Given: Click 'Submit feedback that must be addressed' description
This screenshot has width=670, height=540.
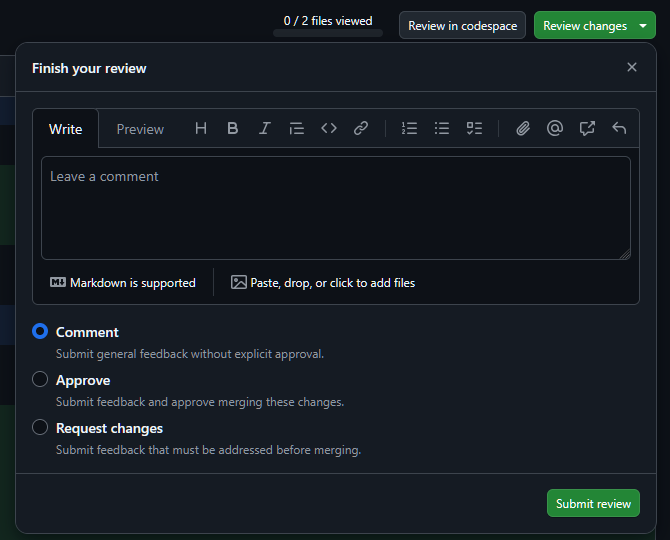Looking at the screenshot, I should (x=209, y=450).
